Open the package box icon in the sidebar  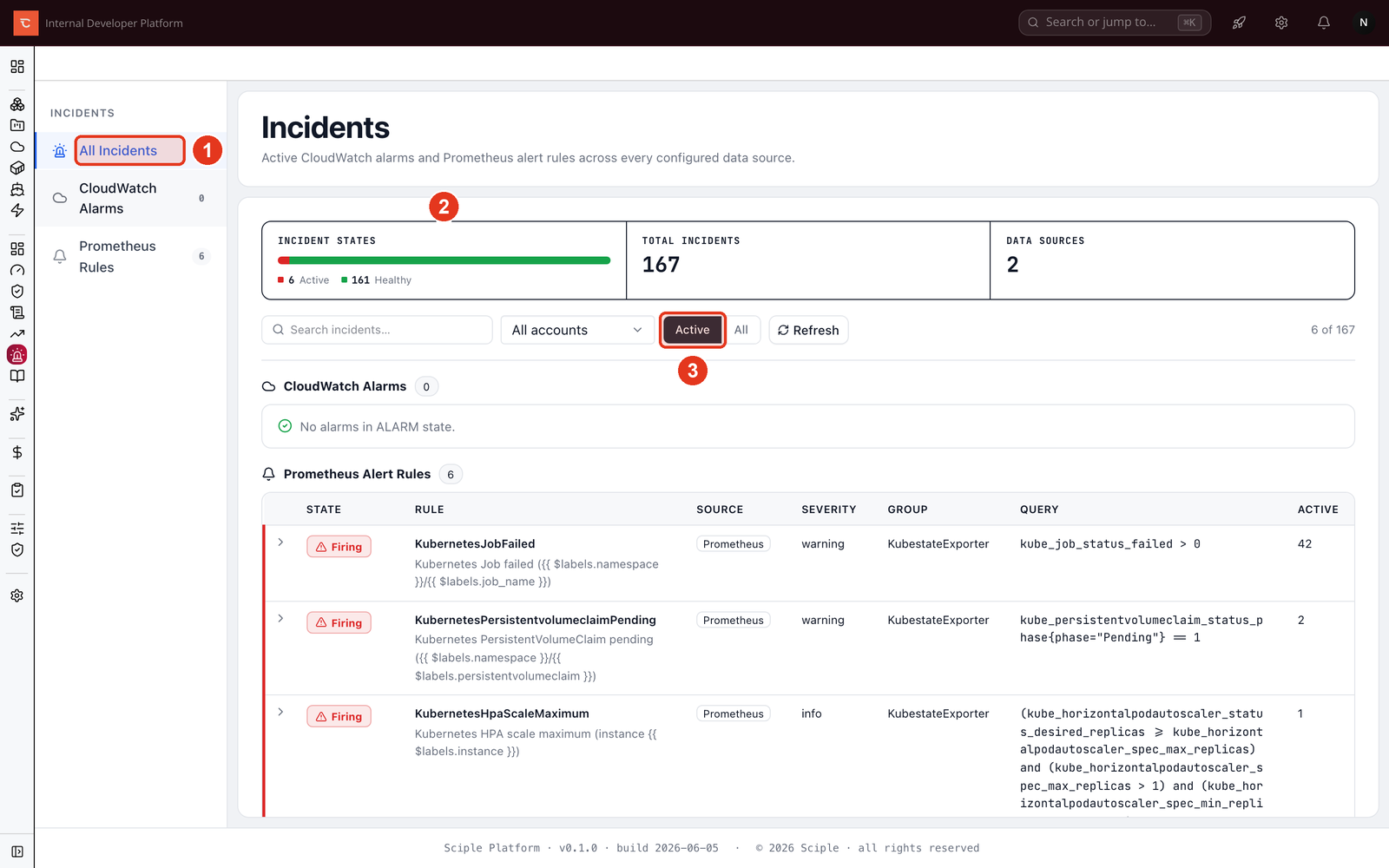pyautogui.click(x=17, y=168)
